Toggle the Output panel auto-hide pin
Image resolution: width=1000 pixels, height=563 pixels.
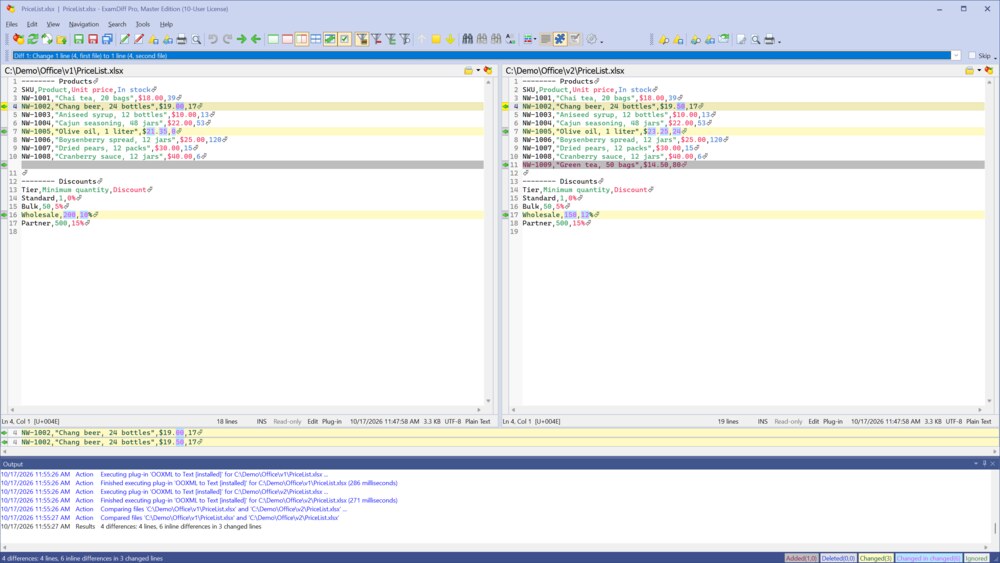tap(984, 464)
